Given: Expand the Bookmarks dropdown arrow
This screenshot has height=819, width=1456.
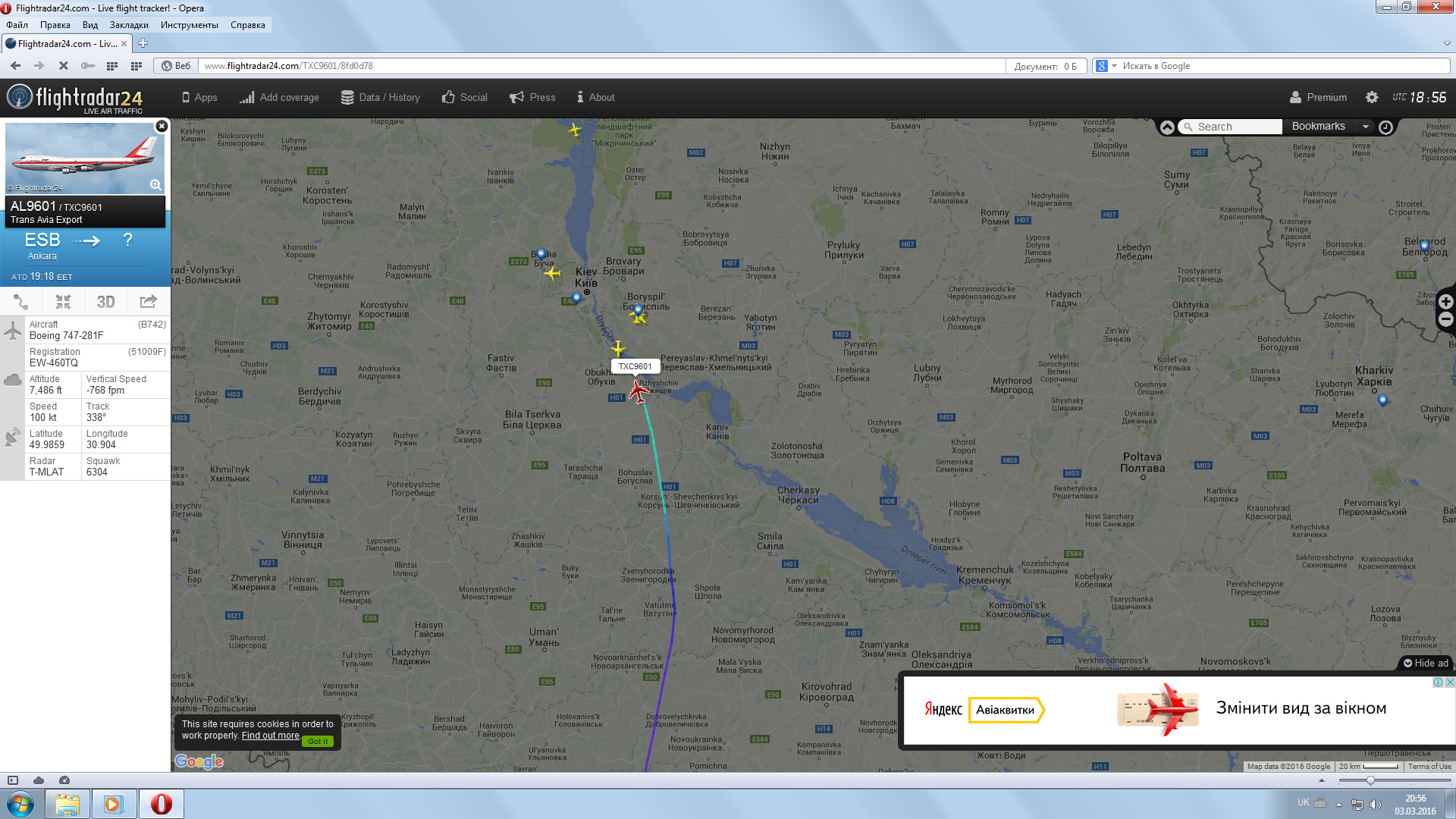Looking at the screenshot, I should point(1365,127).
